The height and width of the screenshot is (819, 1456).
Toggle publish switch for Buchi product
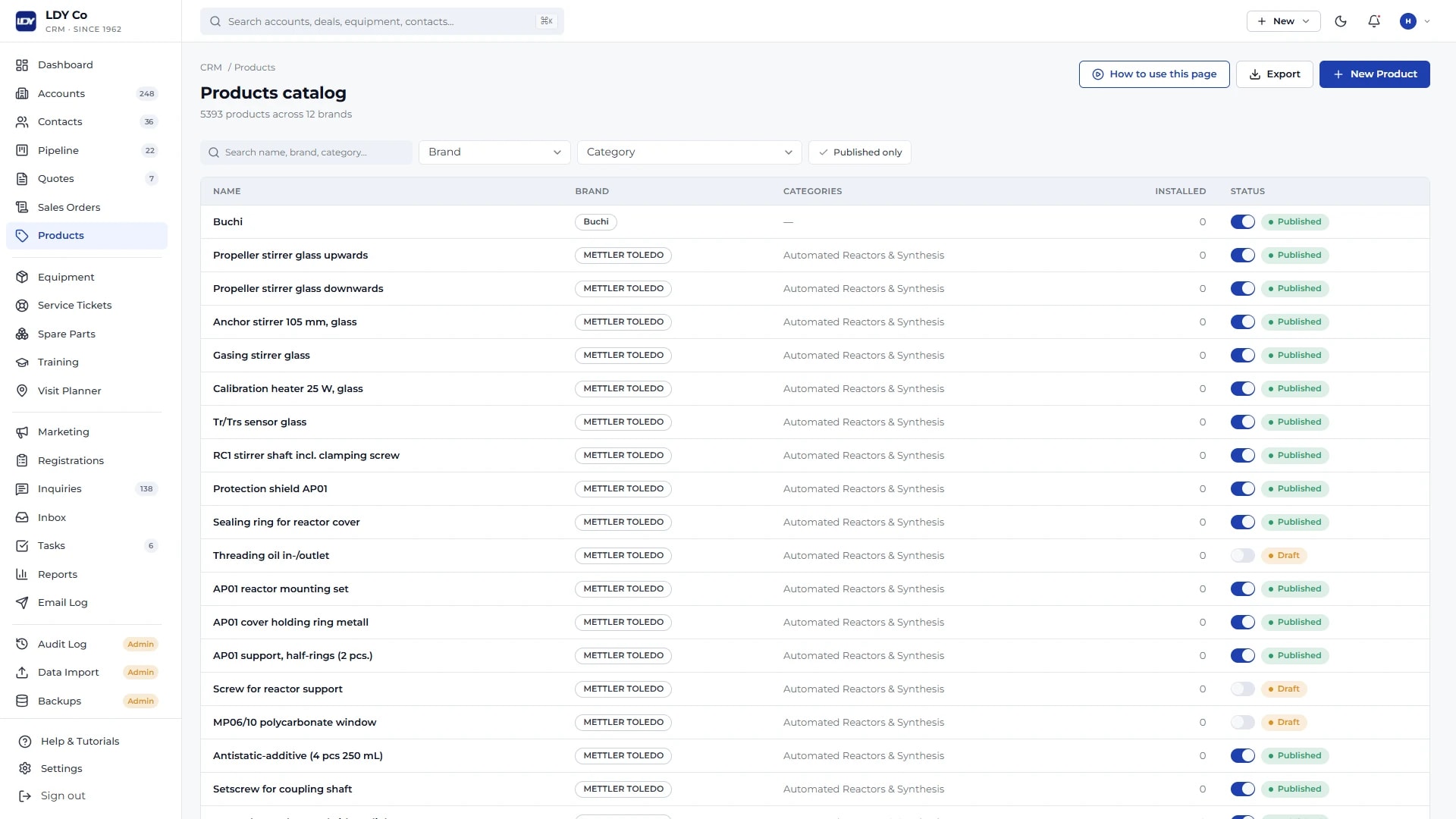[x=1242, y=222]
